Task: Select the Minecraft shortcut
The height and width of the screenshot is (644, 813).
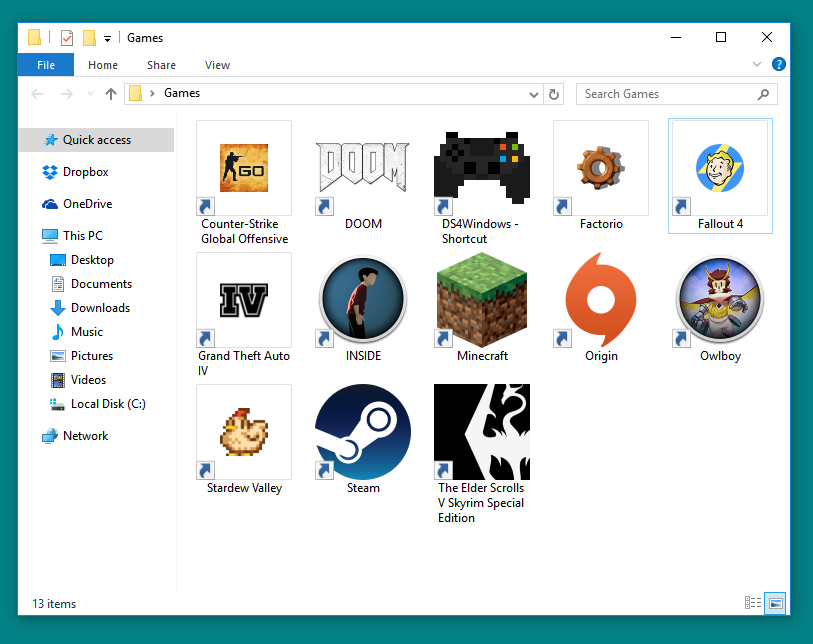Action: click(481, 300)
